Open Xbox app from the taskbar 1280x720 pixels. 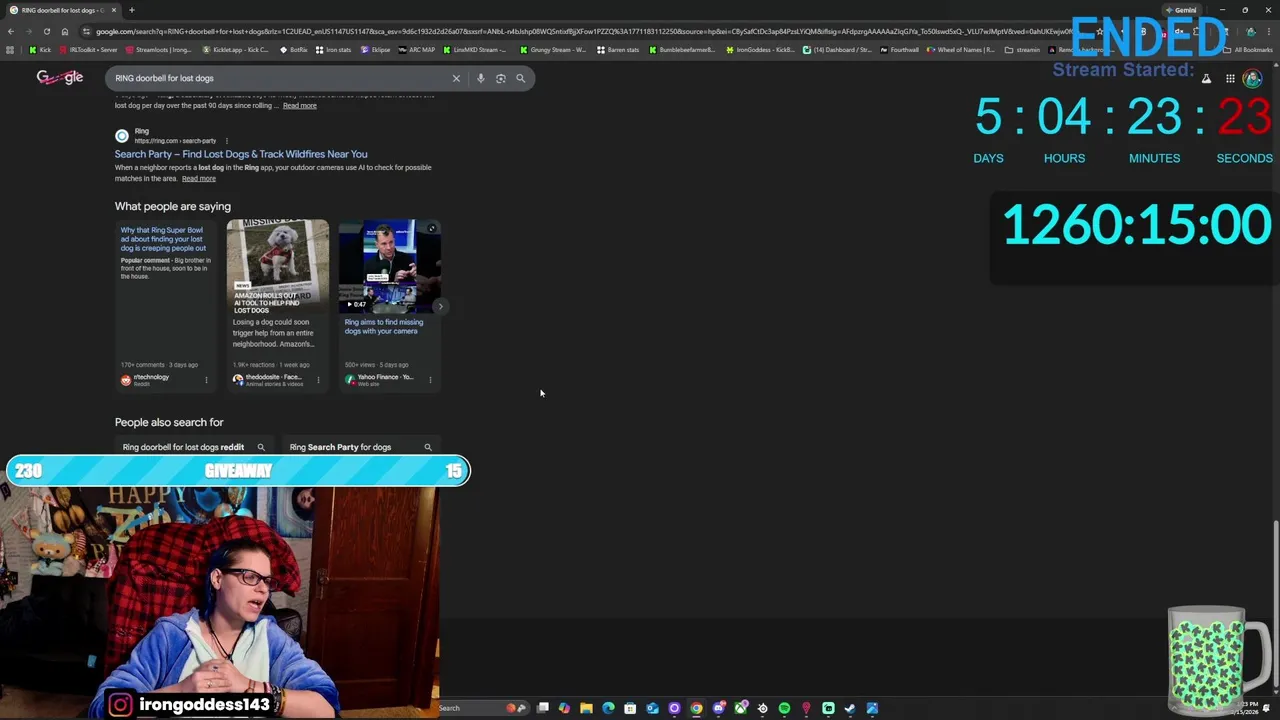pyautogui.click(x=740, y=708)
